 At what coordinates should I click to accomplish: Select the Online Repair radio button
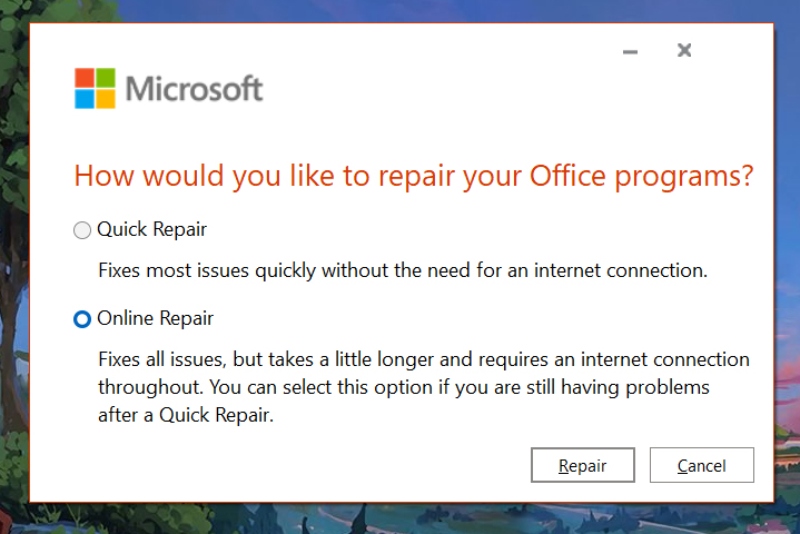pos(82,320)
